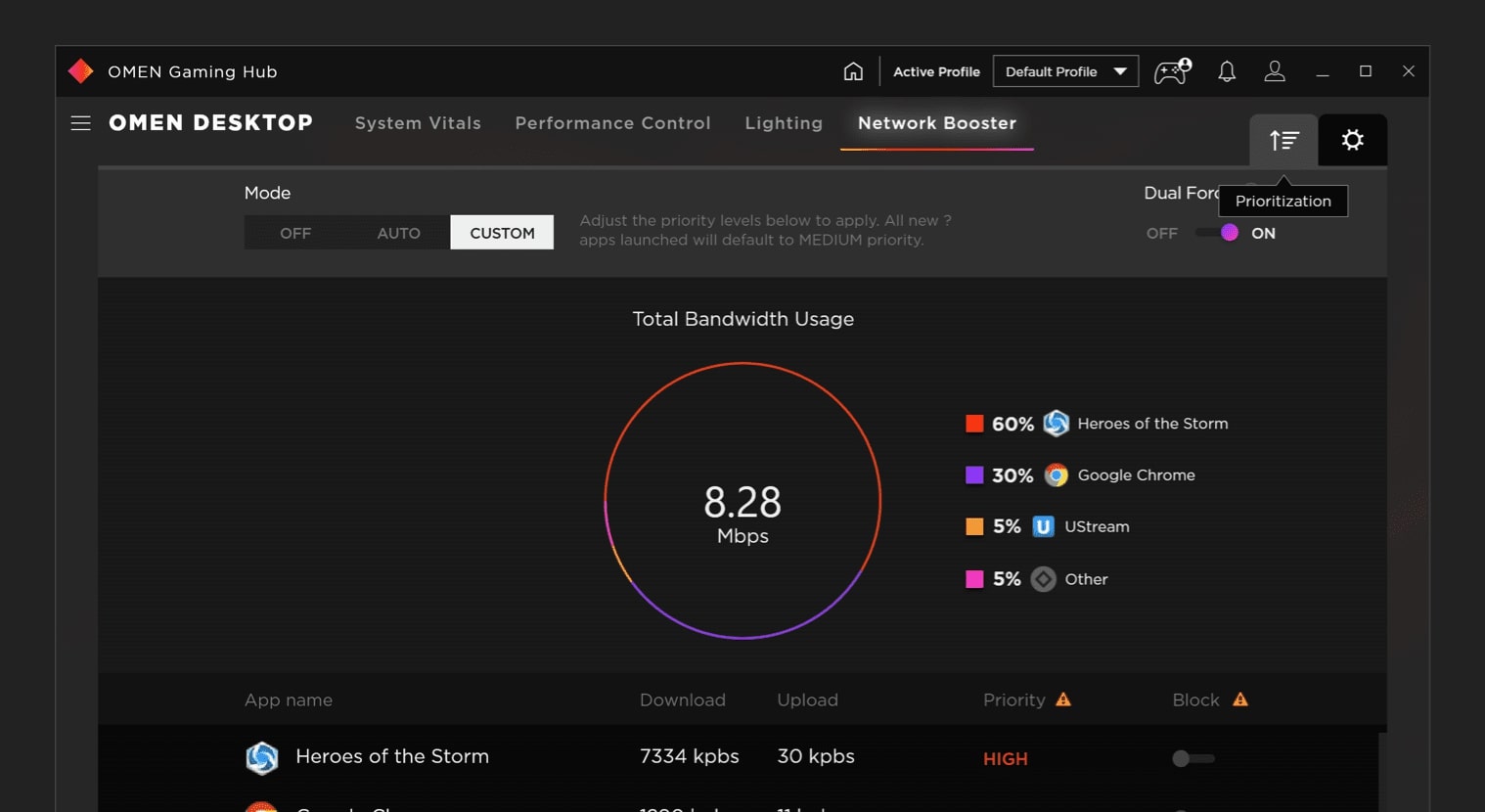Click the Prioritization sort icon
The height and width of the screenshot is (812, 1485).
click(1283, 140)
